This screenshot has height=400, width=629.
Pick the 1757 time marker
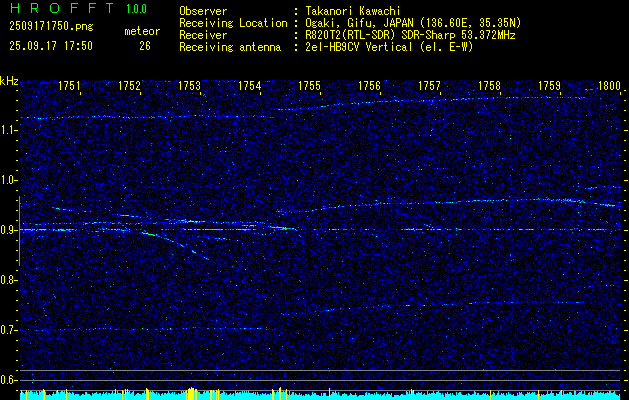430,87
